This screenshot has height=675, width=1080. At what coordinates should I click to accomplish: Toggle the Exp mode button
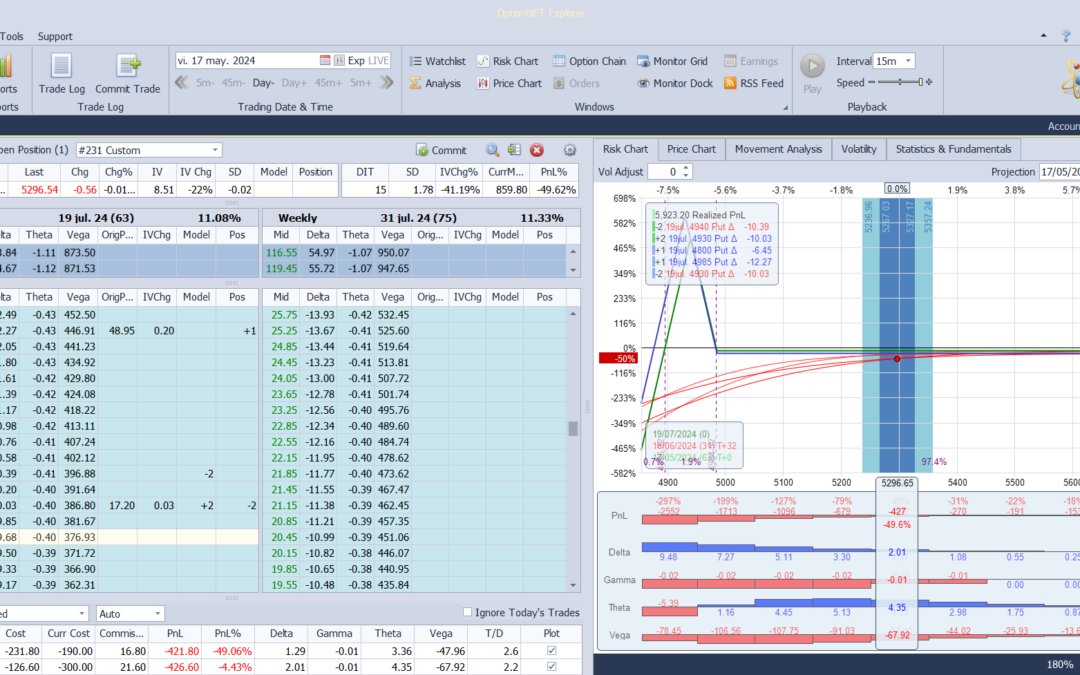pyautogui.click(x=356, y=61)
